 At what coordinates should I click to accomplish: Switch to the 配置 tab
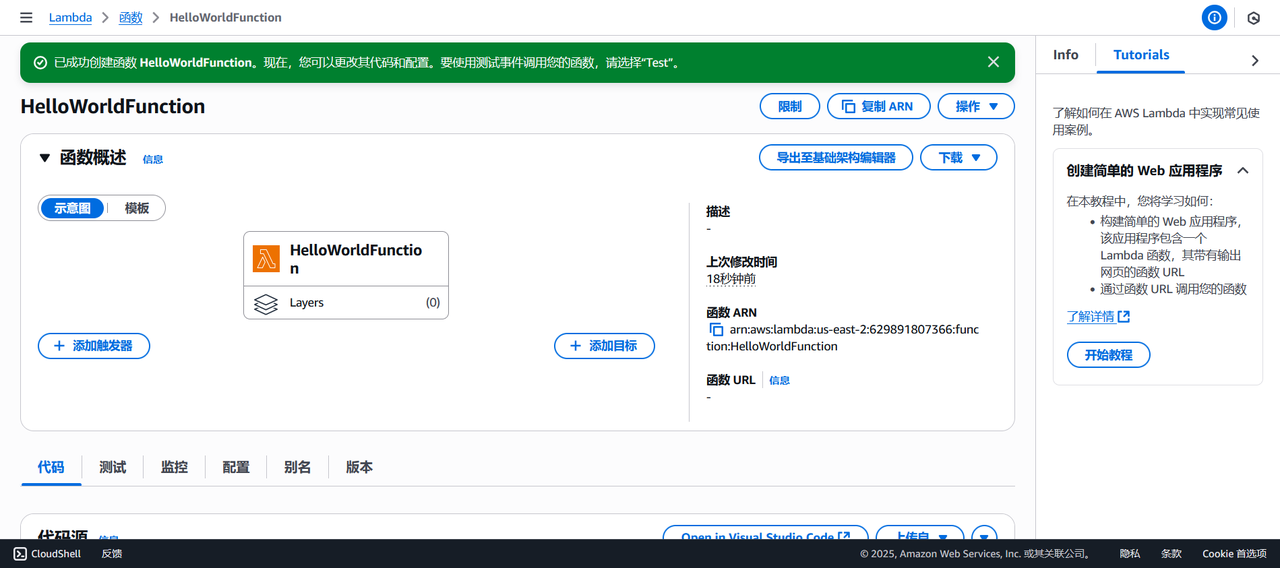click(236, 467)
